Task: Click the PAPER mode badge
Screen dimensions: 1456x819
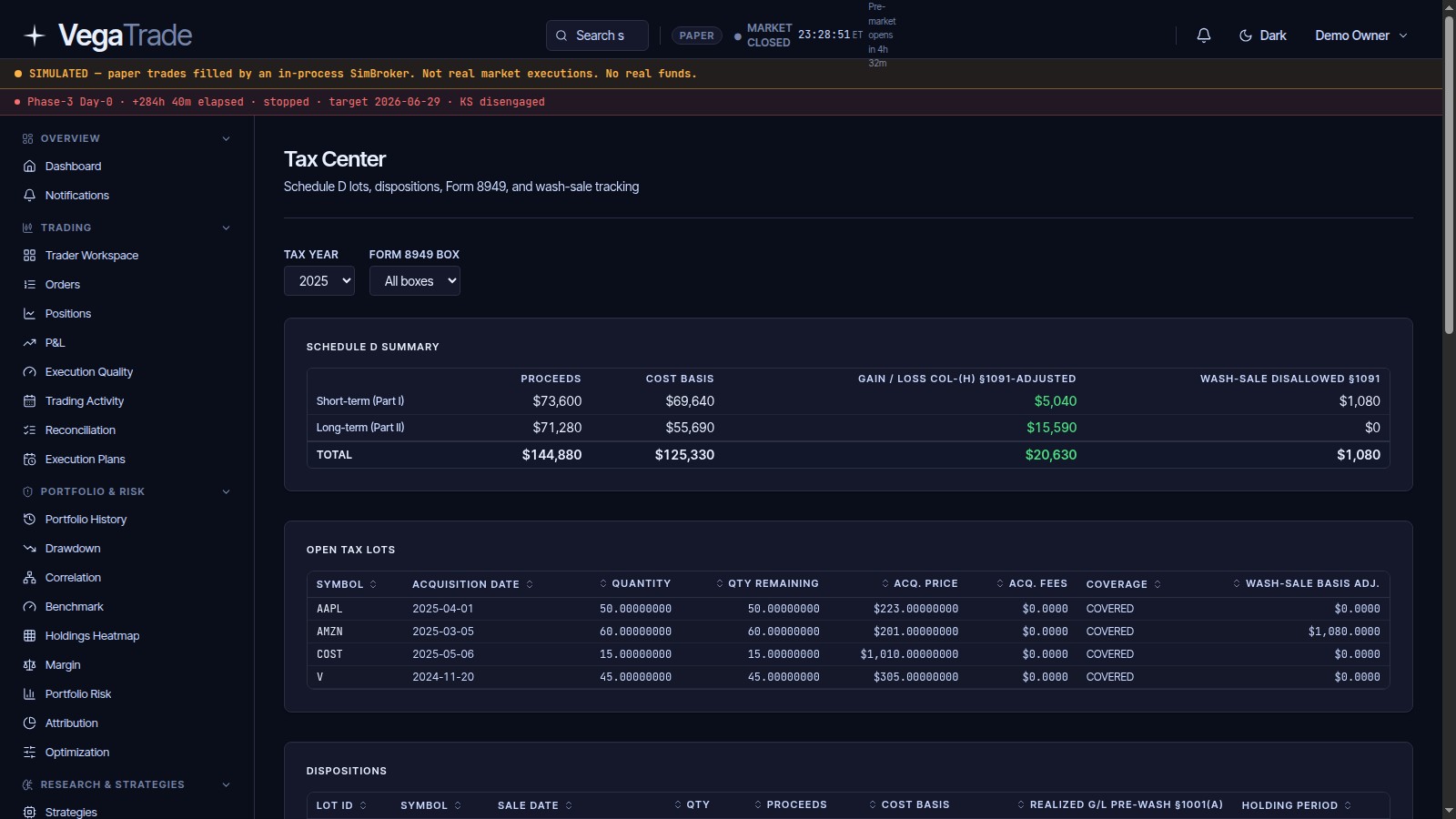Action: click(697, 35)
